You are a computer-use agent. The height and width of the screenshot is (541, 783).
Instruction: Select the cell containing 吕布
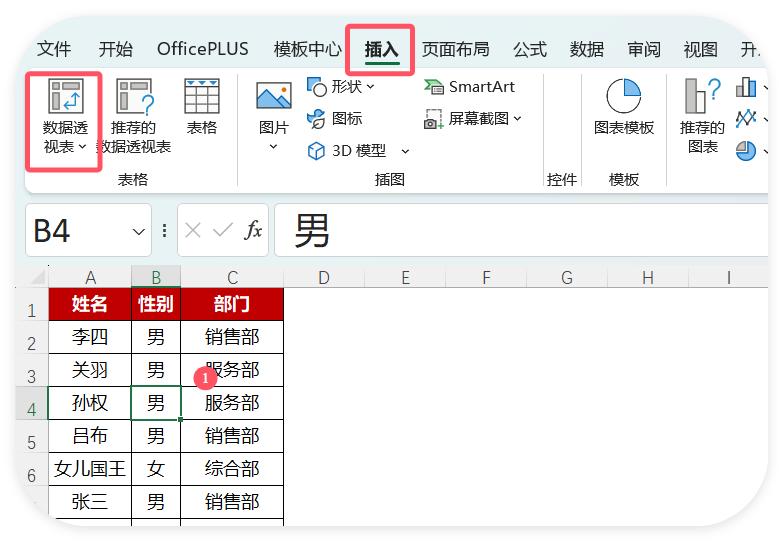(x=90, y=436)
